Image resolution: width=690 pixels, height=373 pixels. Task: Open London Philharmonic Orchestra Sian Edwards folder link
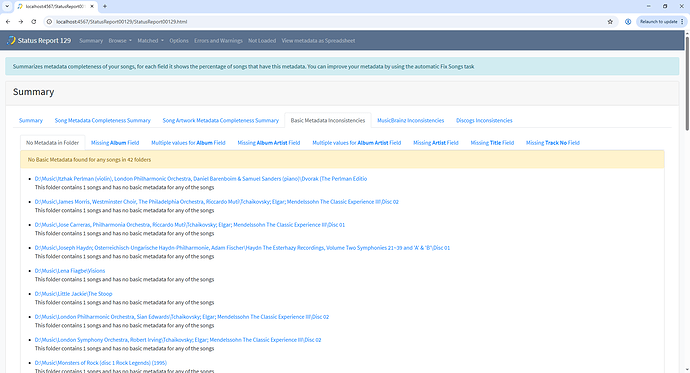(182, 317)
